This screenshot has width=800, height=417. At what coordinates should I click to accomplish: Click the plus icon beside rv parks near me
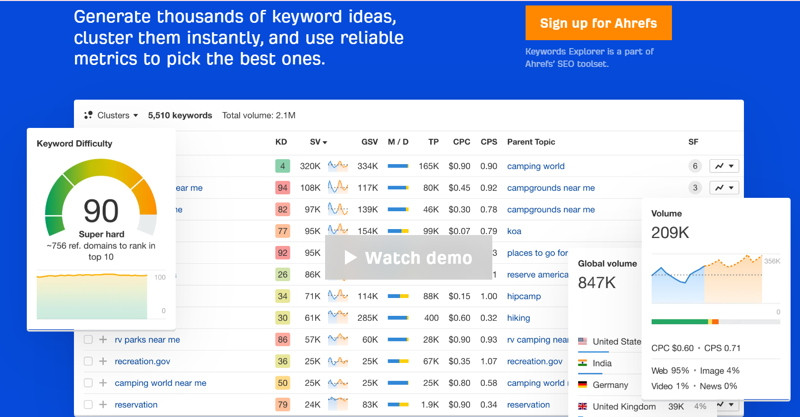[x=103, y=339]
